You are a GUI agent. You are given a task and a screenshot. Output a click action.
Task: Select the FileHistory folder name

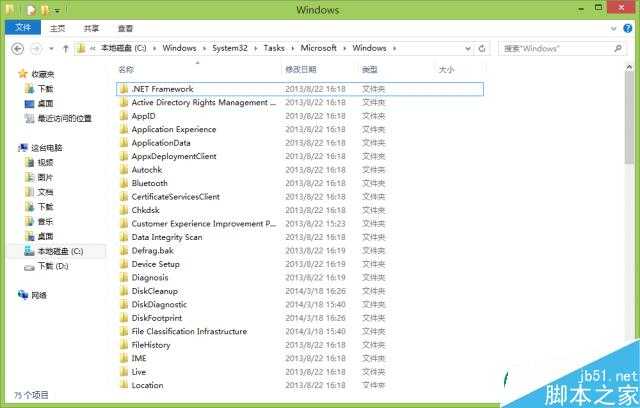(151, 345)
